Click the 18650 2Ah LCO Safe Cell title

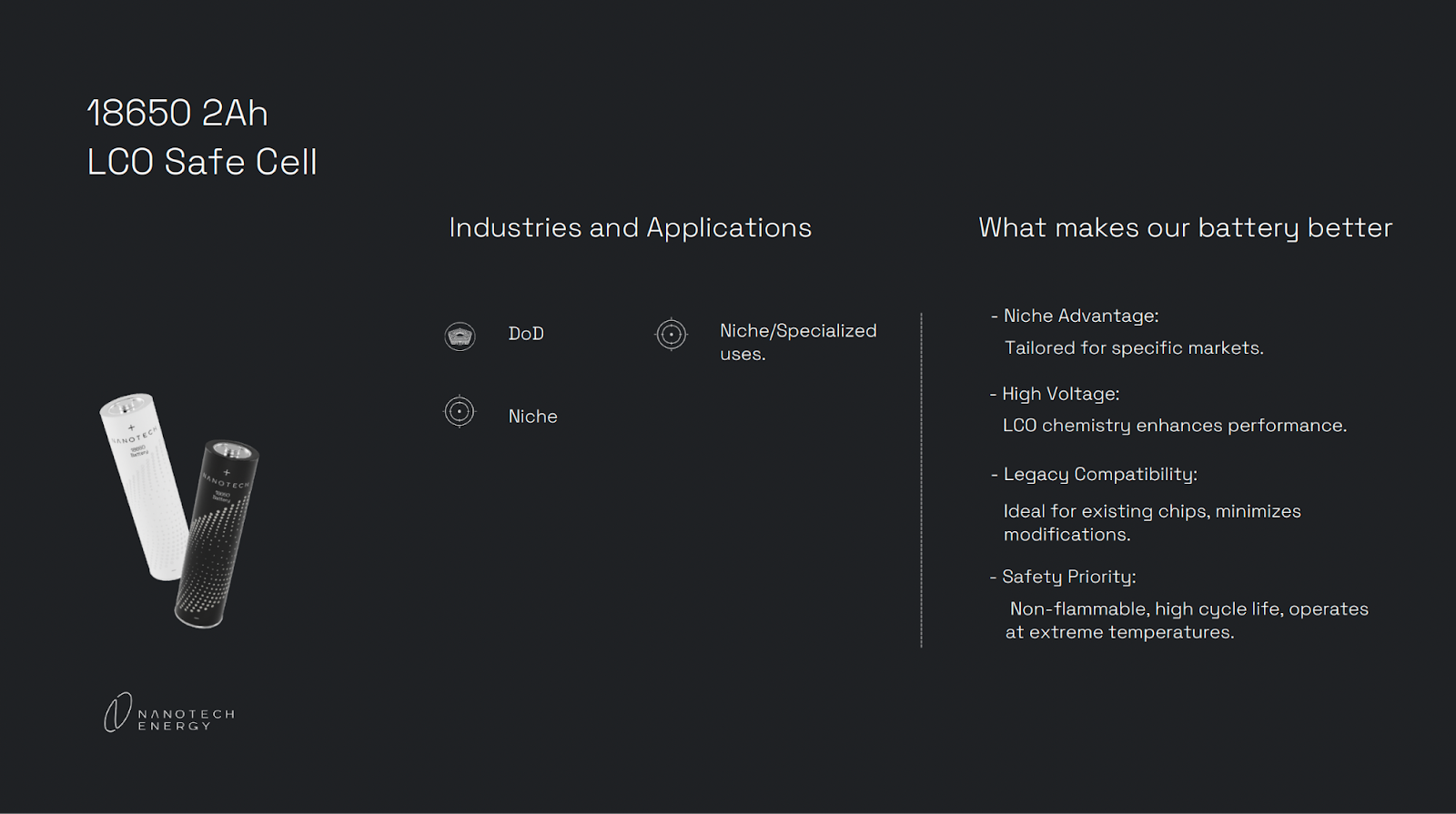(x=201, y=137)
